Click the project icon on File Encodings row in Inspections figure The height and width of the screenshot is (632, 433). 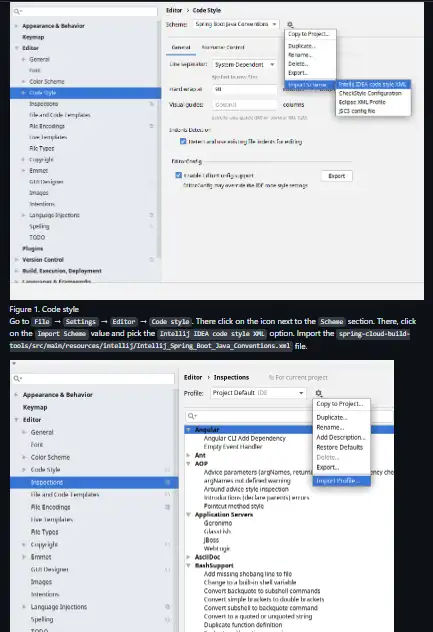[x=167, y=507]
